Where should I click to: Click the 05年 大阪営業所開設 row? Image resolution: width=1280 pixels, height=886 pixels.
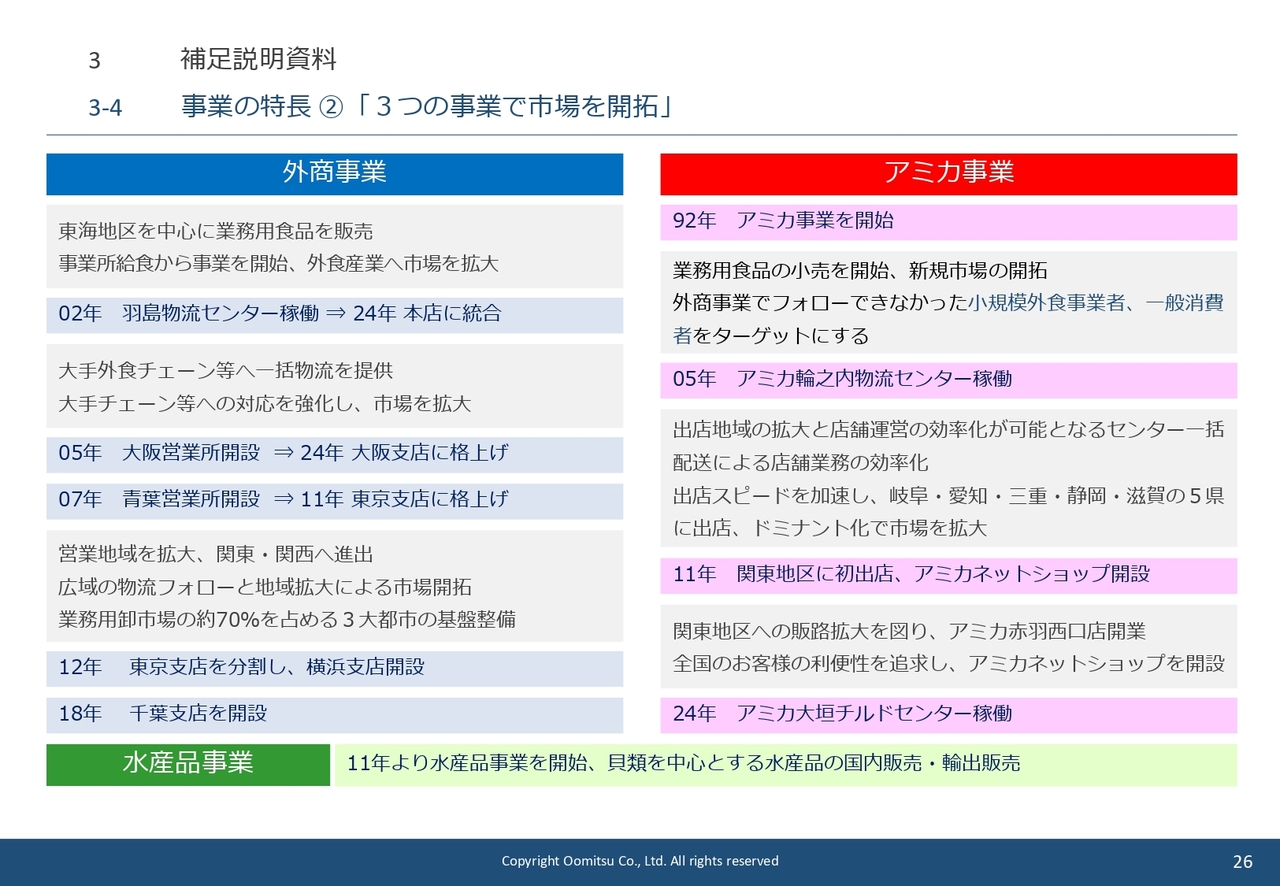[x=334, y=453]
